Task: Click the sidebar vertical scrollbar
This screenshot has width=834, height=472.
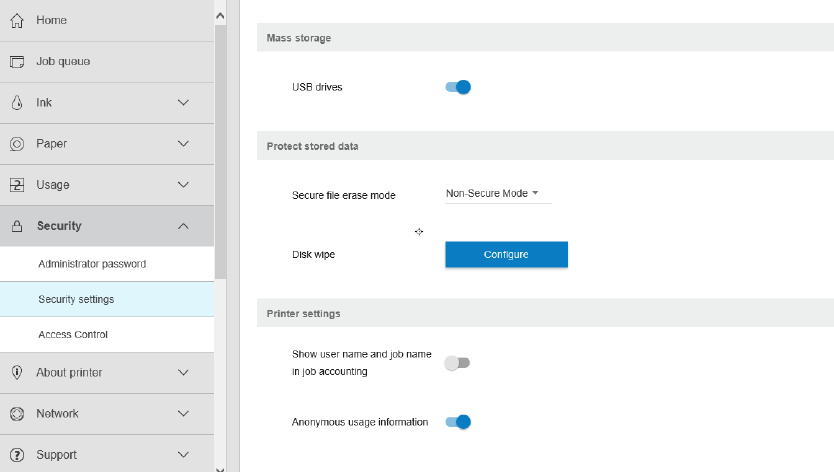Action: click(220, 150)
